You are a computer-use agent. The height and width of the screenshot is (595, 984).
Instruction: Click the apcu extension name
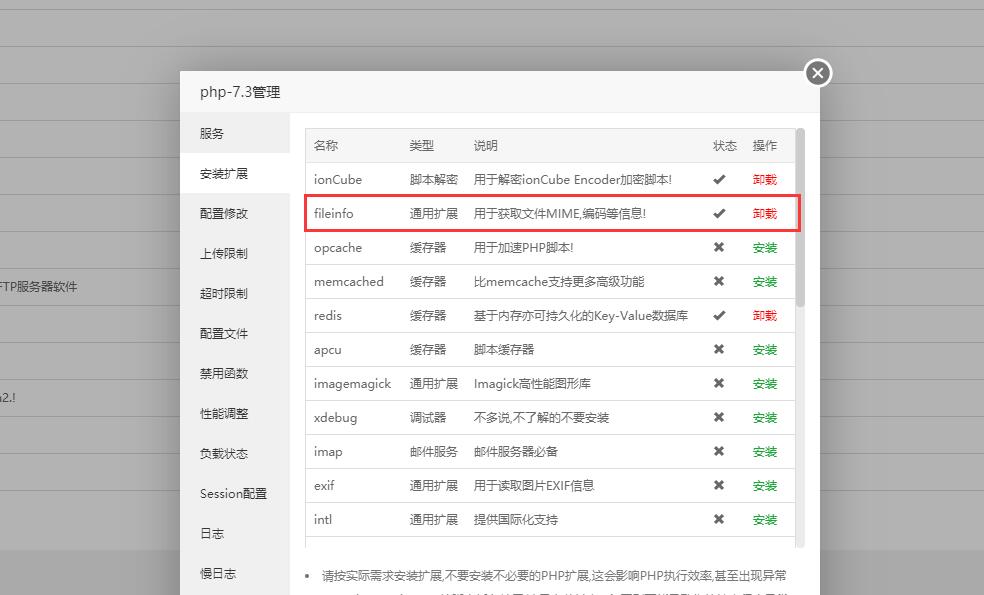[x=328, y=350]
